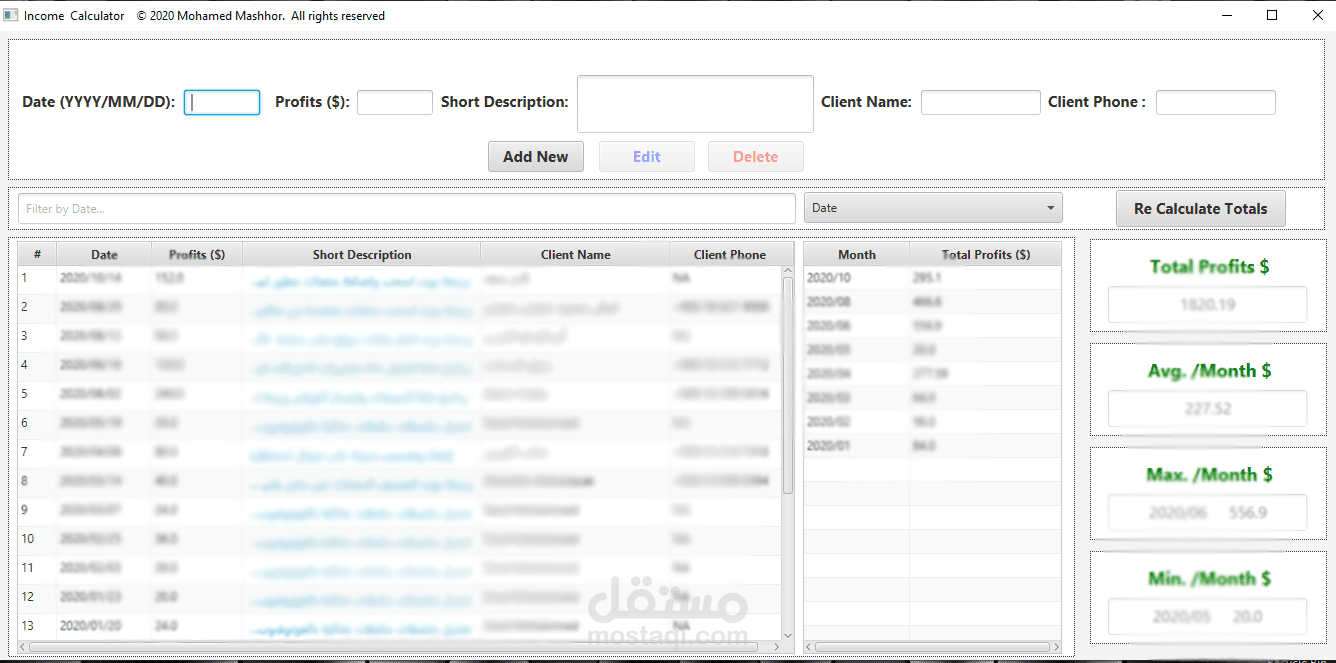The width and height of the screenshot is (1336, 663).
Task: Select record row number 13
Action: 399,626
